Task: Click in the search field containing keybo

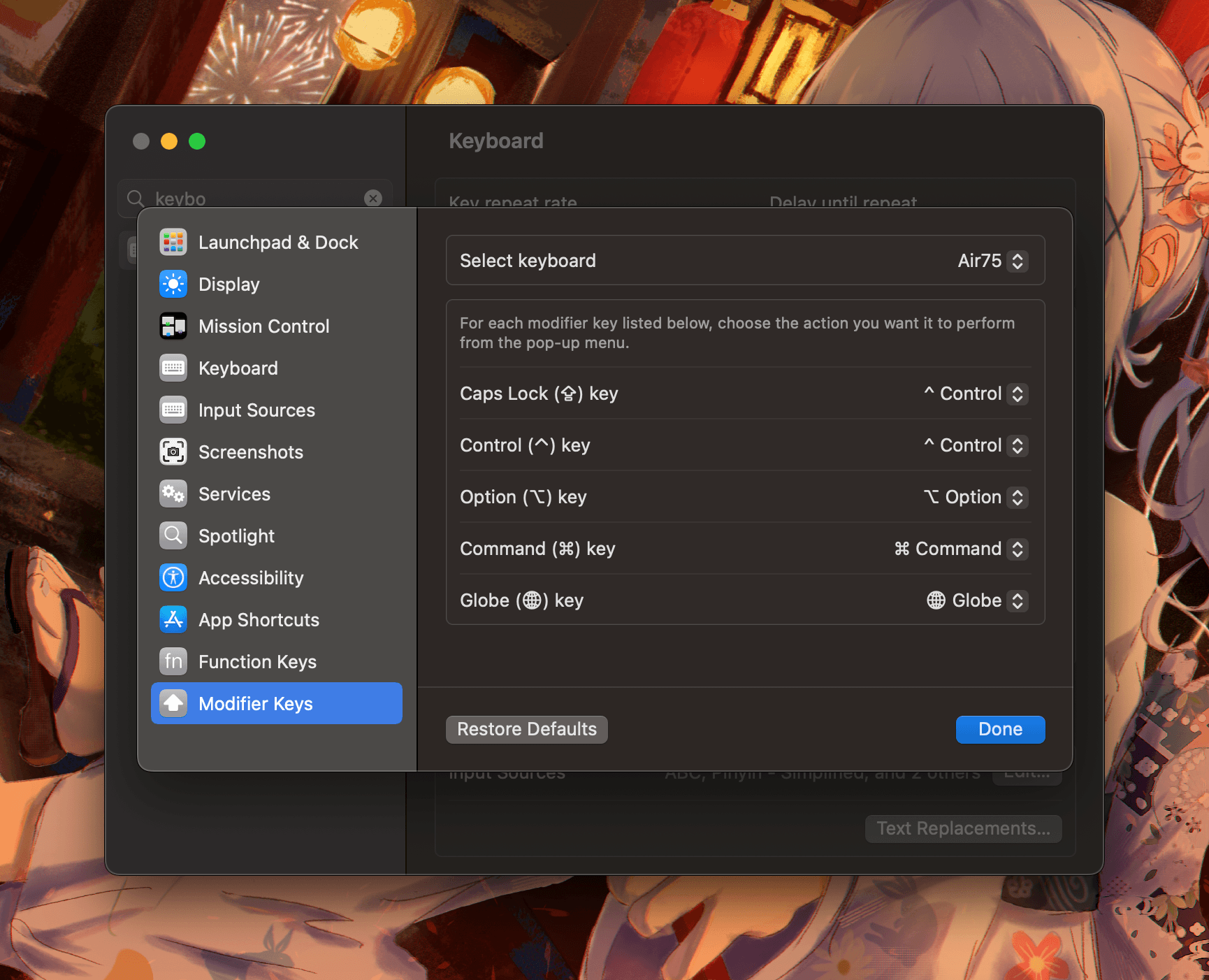Action: coord(255,198)
